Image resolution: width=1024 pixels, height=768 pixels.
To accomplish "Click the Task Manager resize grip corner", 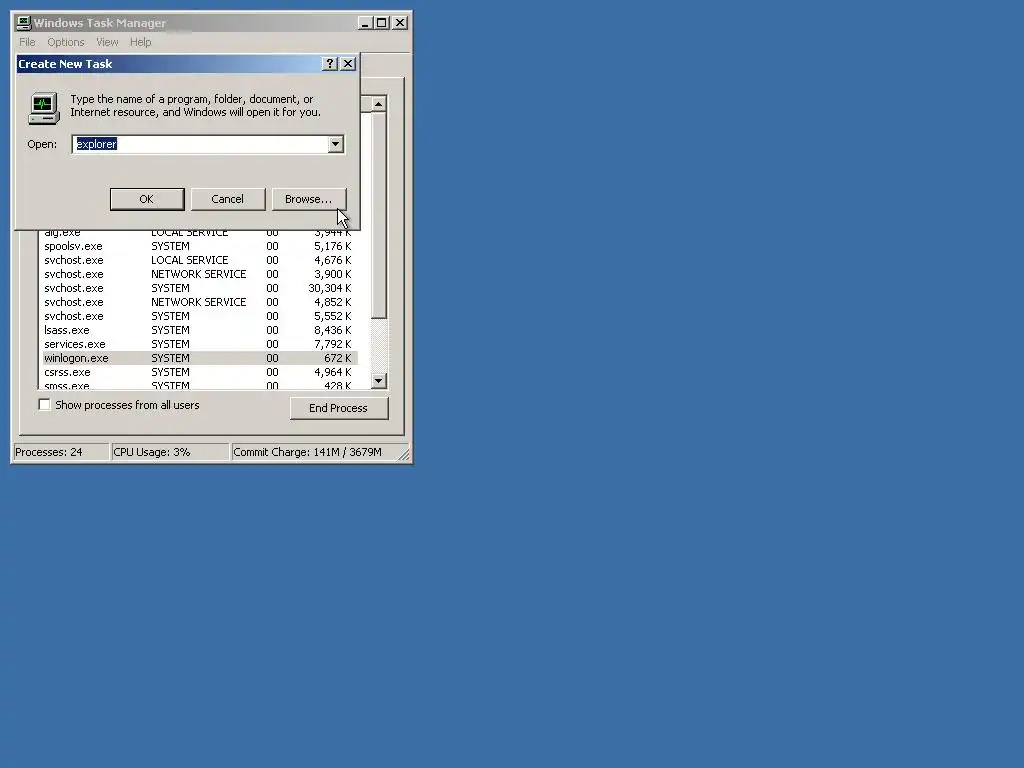I will tap(404, 455).
